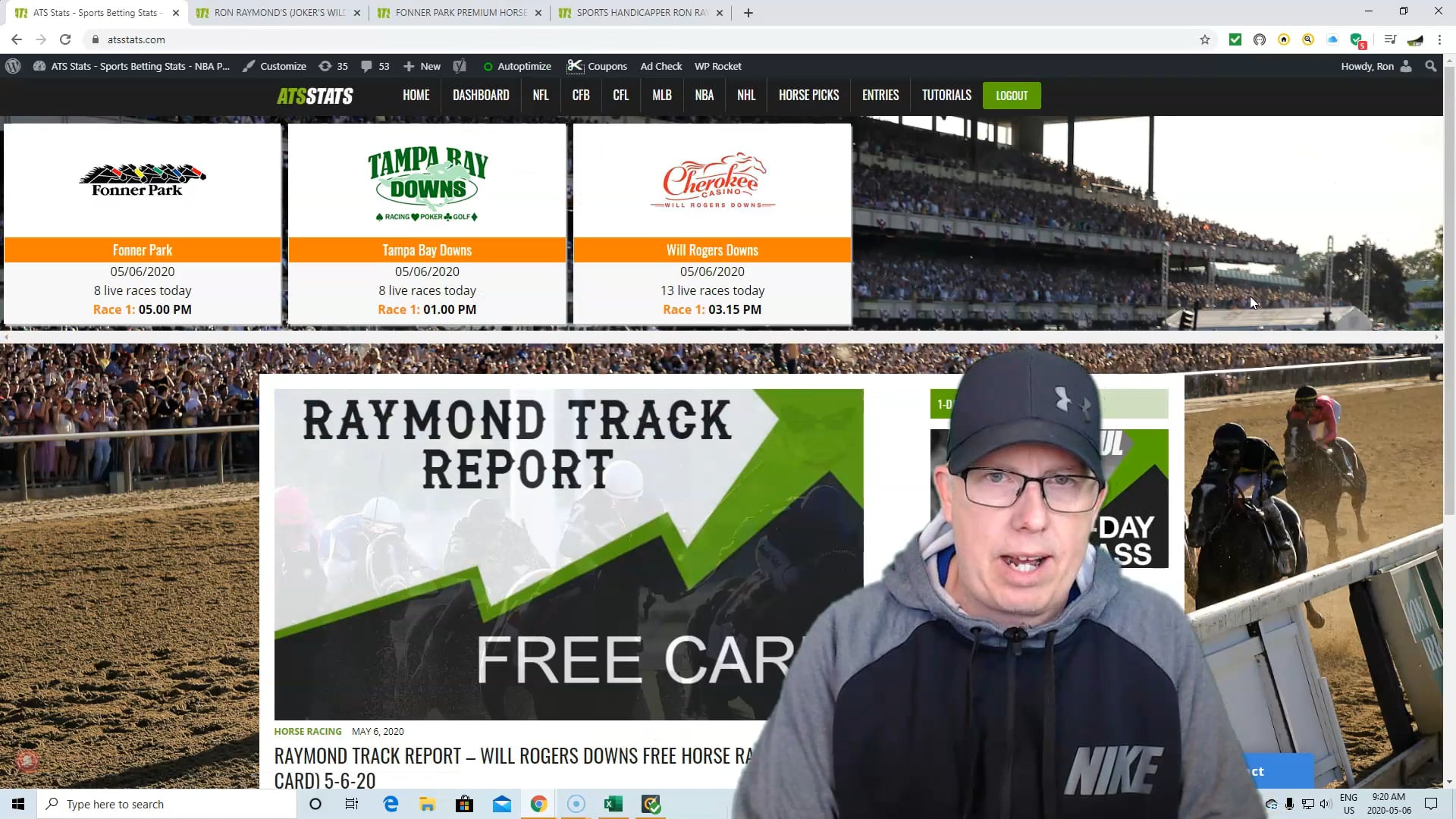The image size is (1456, 819).
Task: Open Excel from the taskbar
Action: (x=613, y=804)
